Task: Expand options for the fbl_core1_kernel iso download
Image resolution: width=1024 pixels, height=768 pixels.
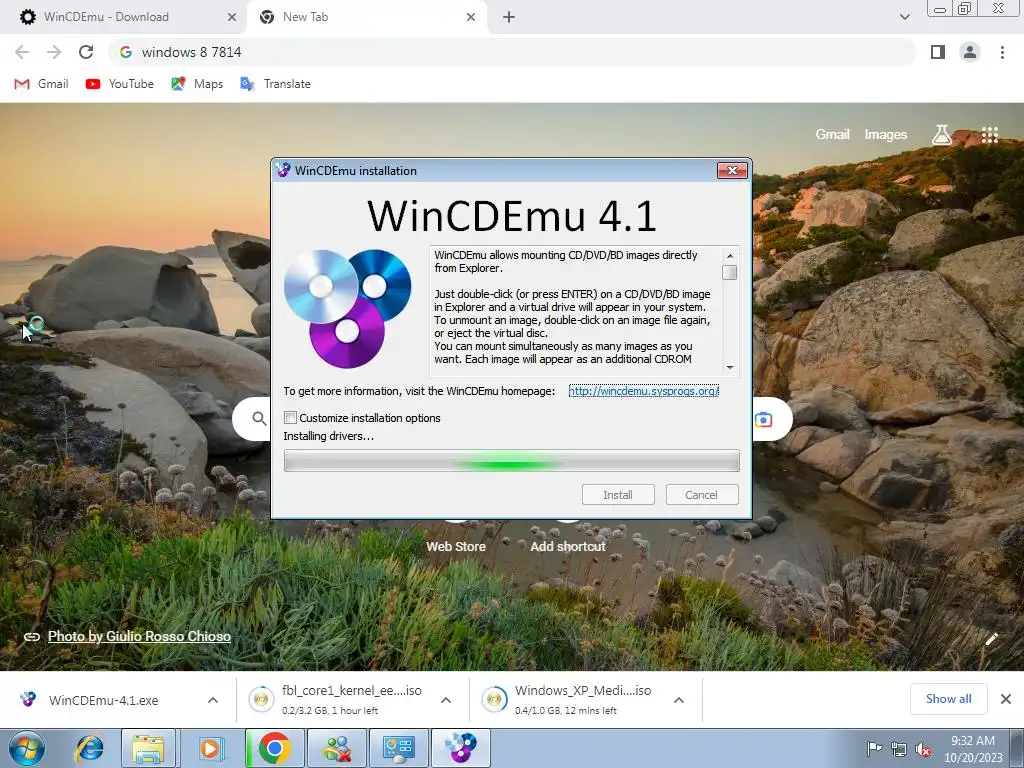Action: pos(446,700)
